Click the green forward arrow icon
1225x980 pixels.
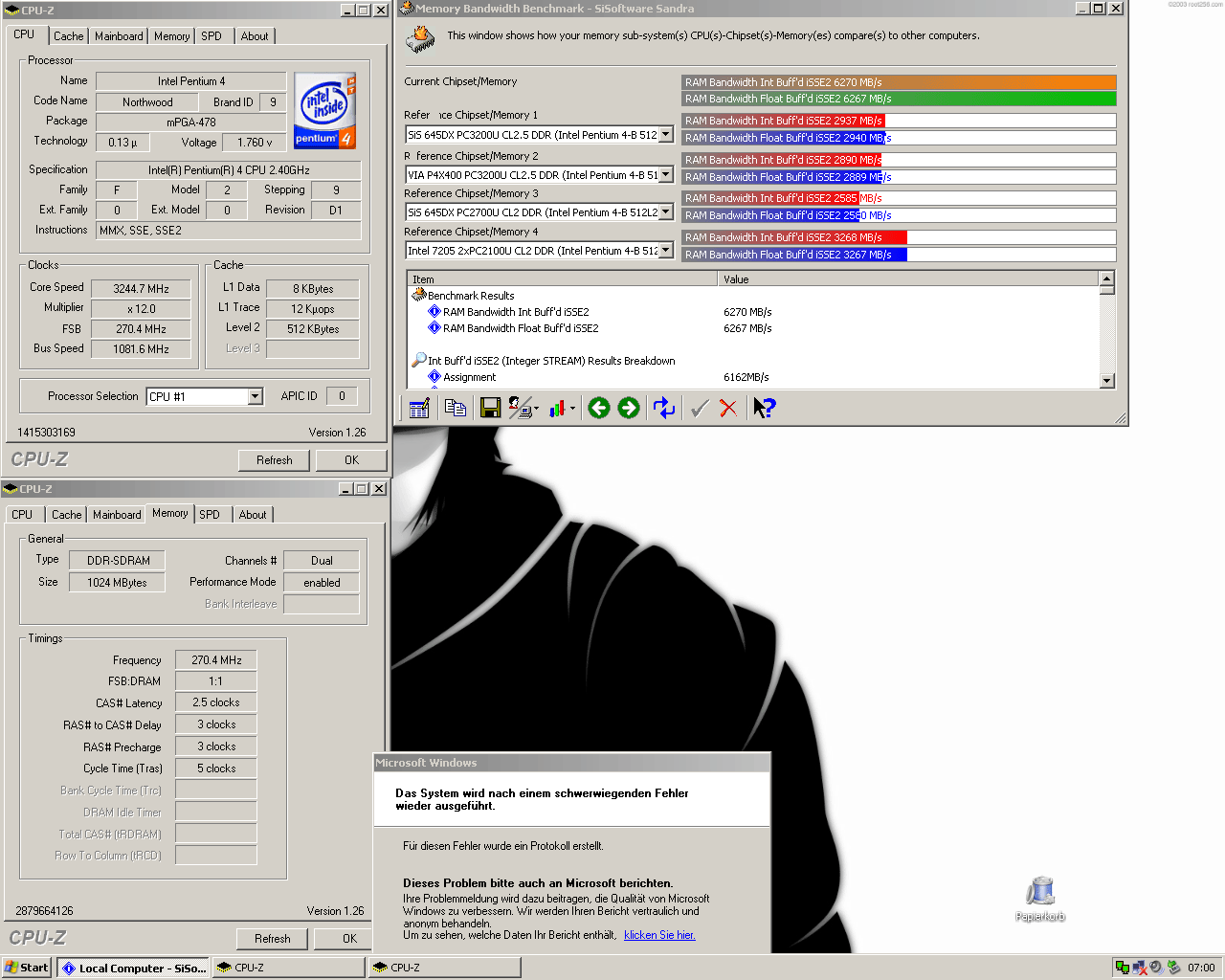coord(629,409)
